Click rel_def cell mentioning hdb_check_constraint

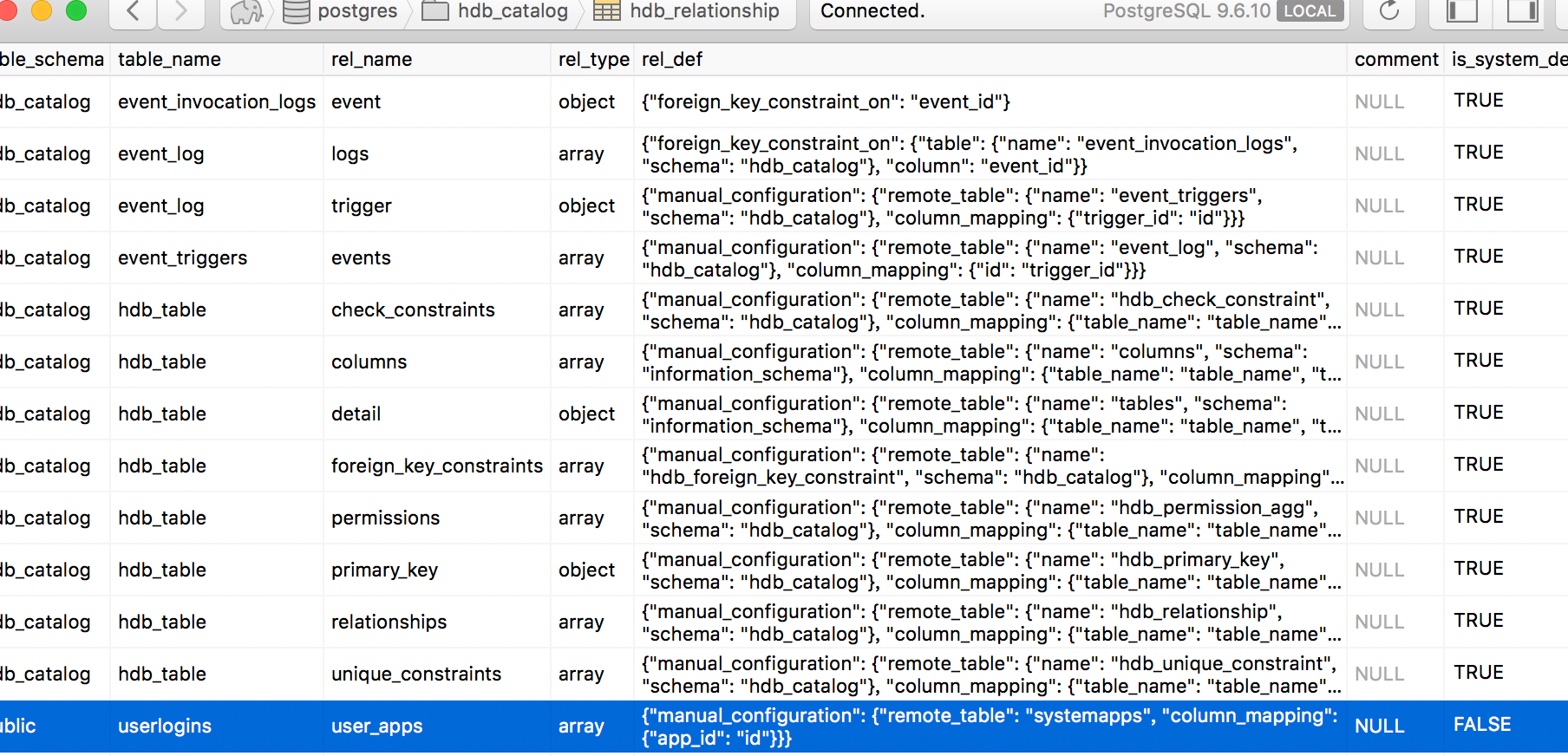[x=990, y=310]
